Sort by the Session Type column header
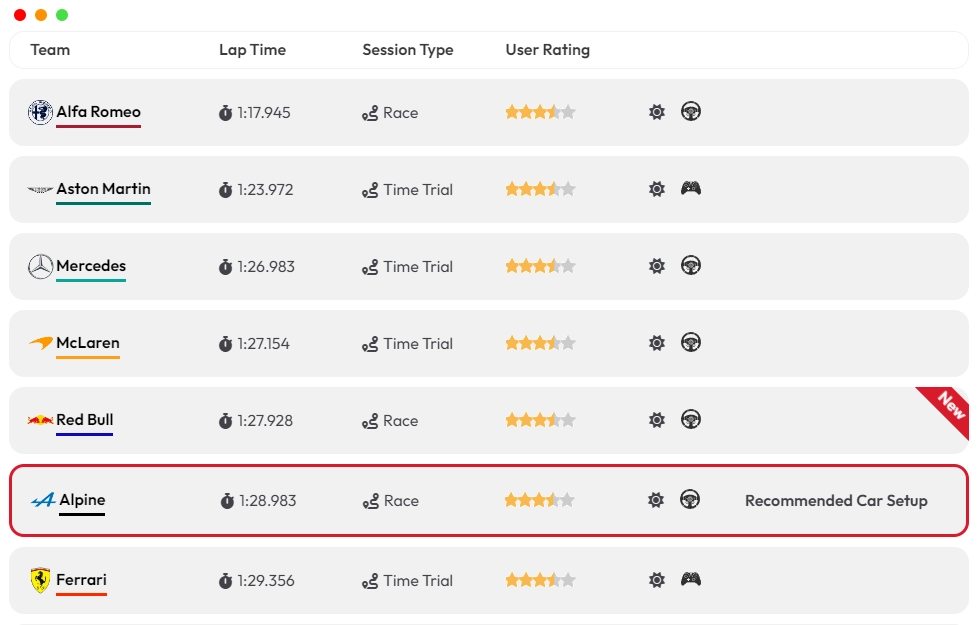This screenshot has height=625, width=978. tap(407, 50)
